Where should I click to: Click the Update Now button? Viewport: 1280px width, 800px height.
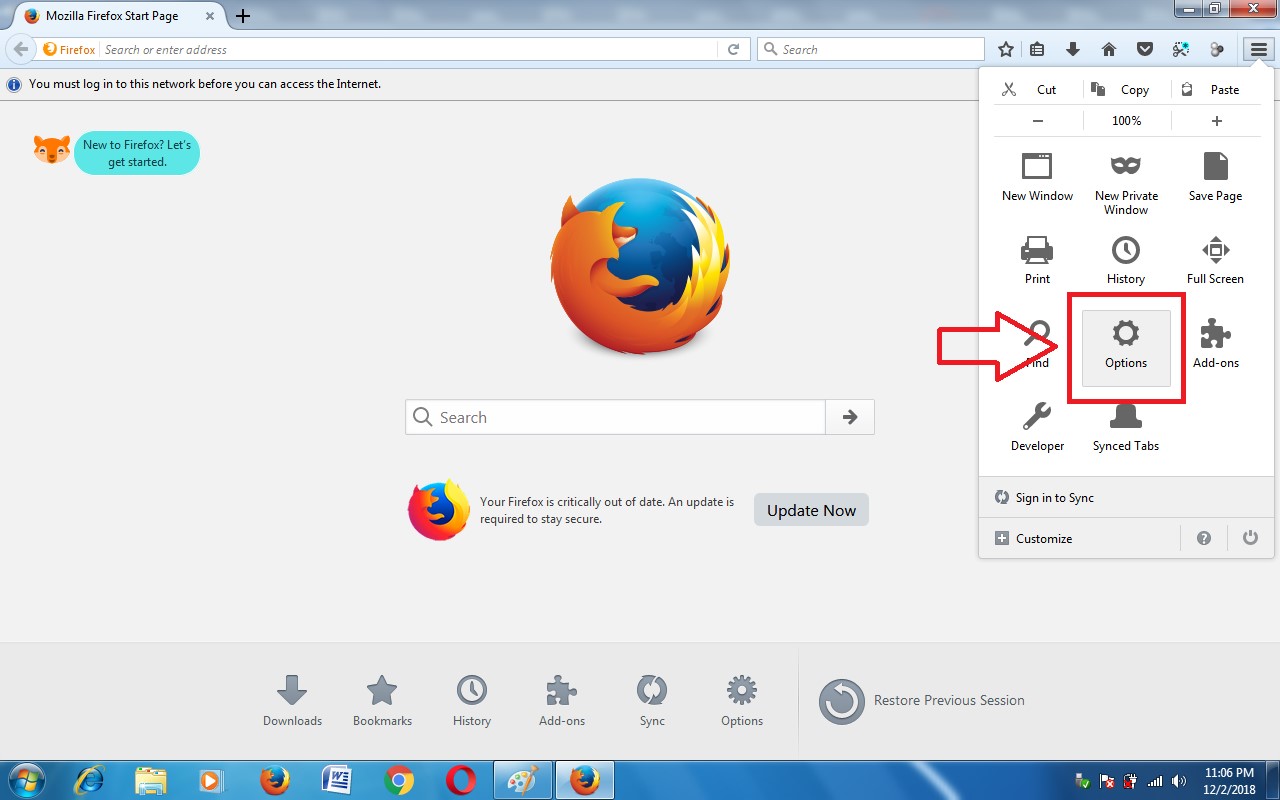[811, 509]
